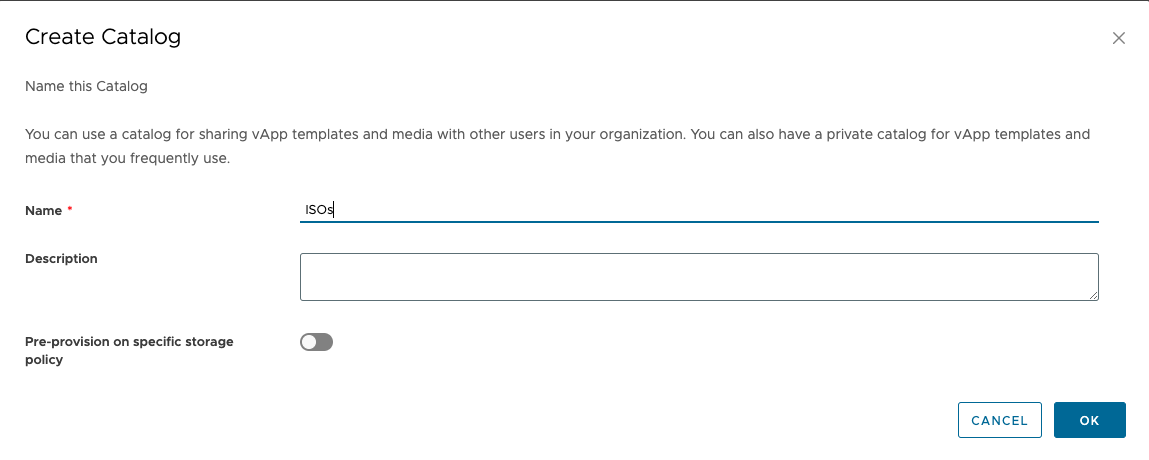Click the empty area of the Name underline field

[x=717, y=210]
